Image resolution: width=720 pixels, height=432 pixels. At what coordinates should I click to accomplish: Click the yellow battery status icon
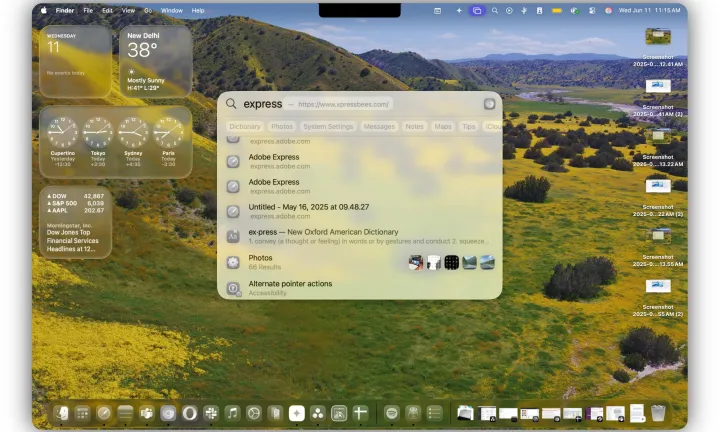[x=557, y=10]
